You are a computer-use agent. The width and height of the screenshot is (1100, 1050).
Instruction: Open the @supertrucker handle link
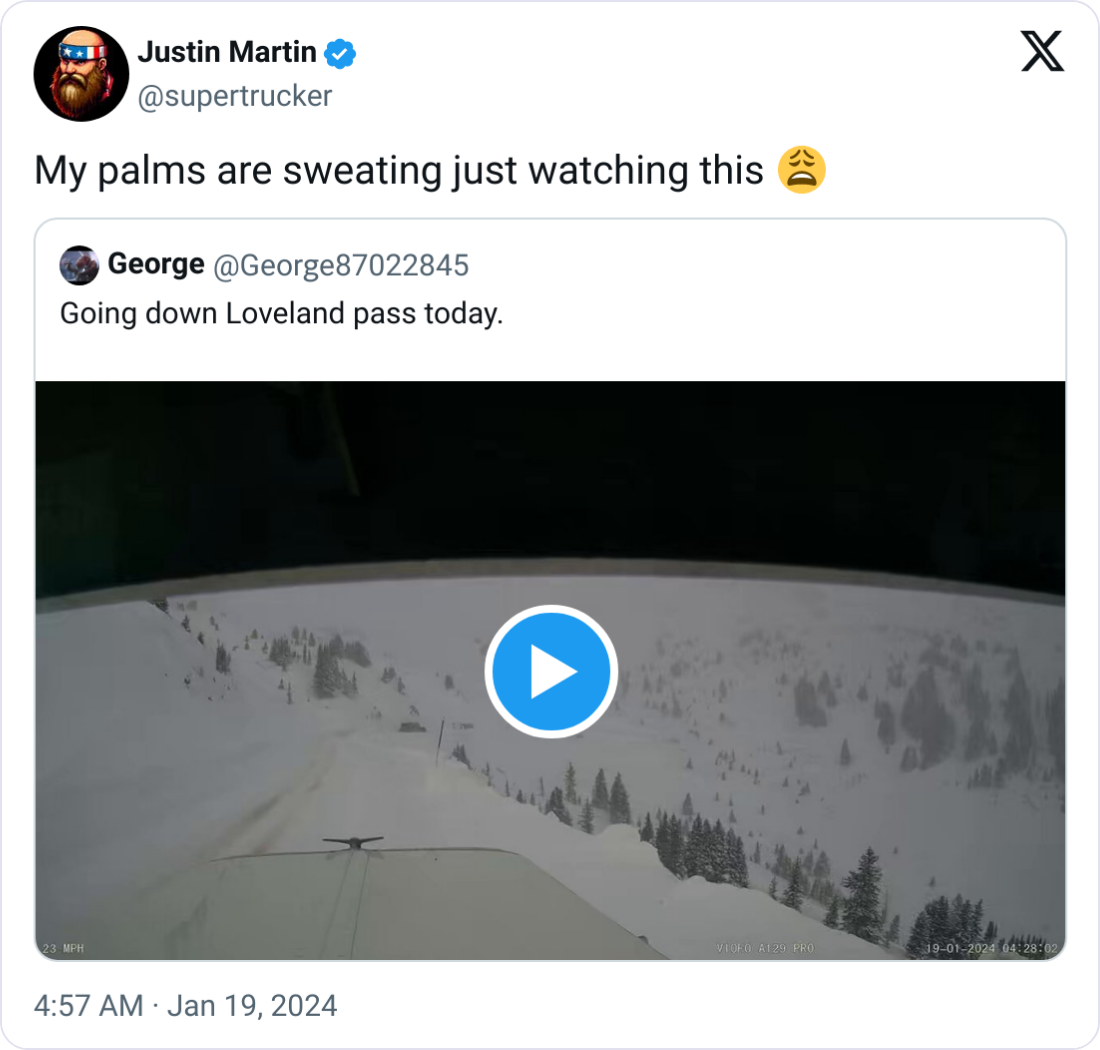coord(234,96)
